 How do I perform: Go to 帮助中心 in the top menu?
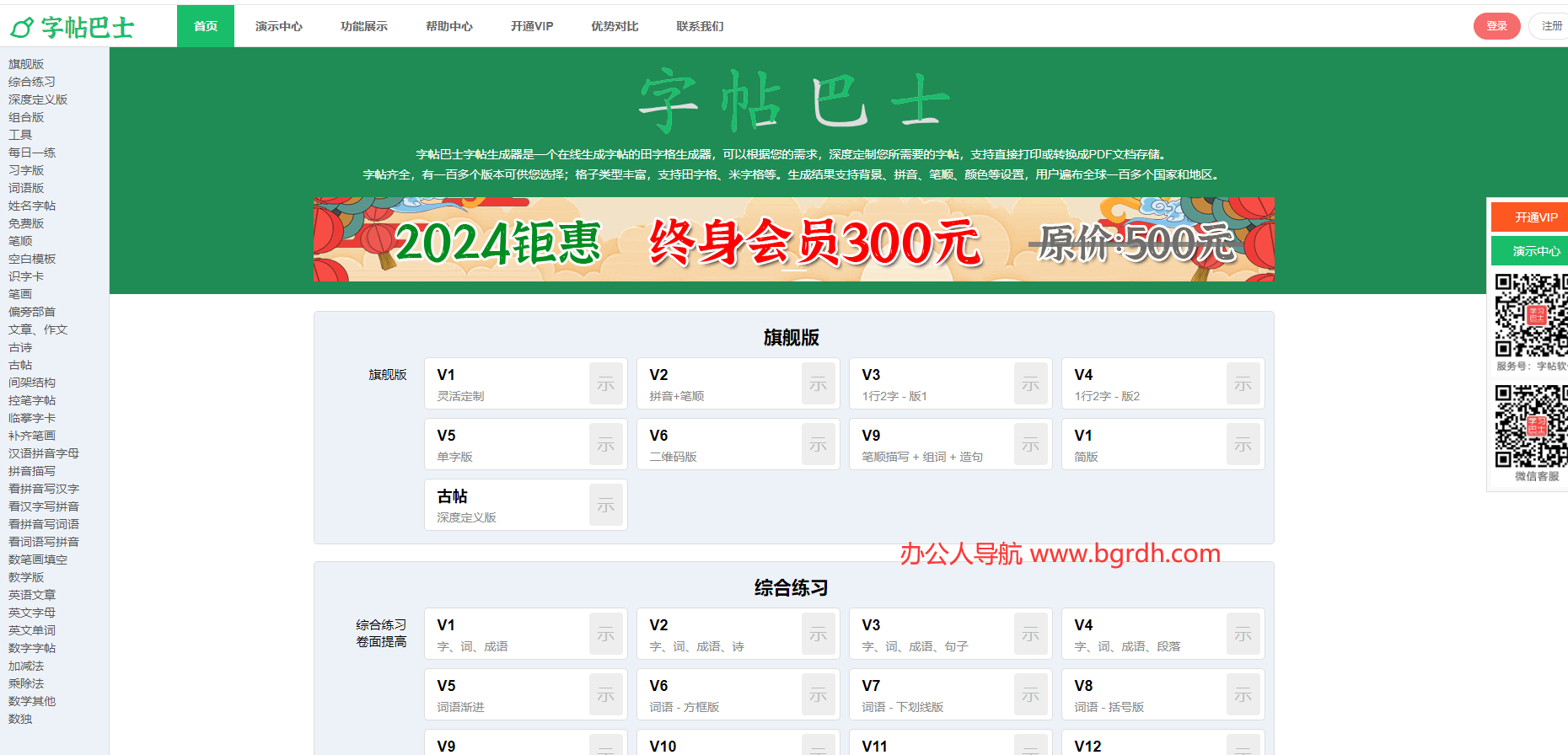448,26
